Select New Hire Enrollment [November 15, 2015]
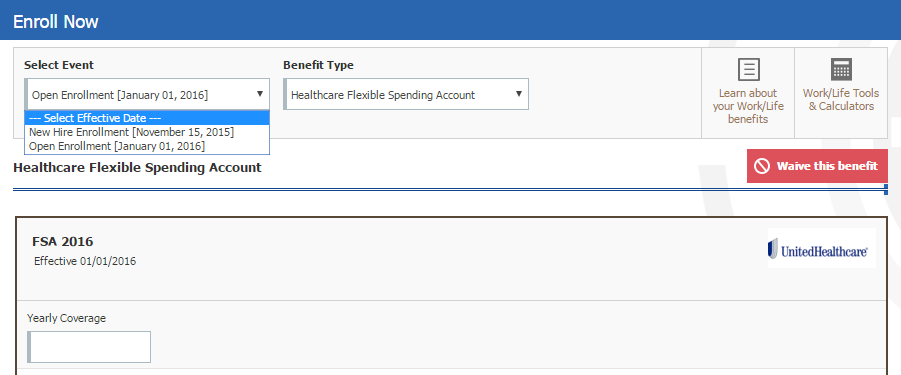901x375 pixels. 147,132
